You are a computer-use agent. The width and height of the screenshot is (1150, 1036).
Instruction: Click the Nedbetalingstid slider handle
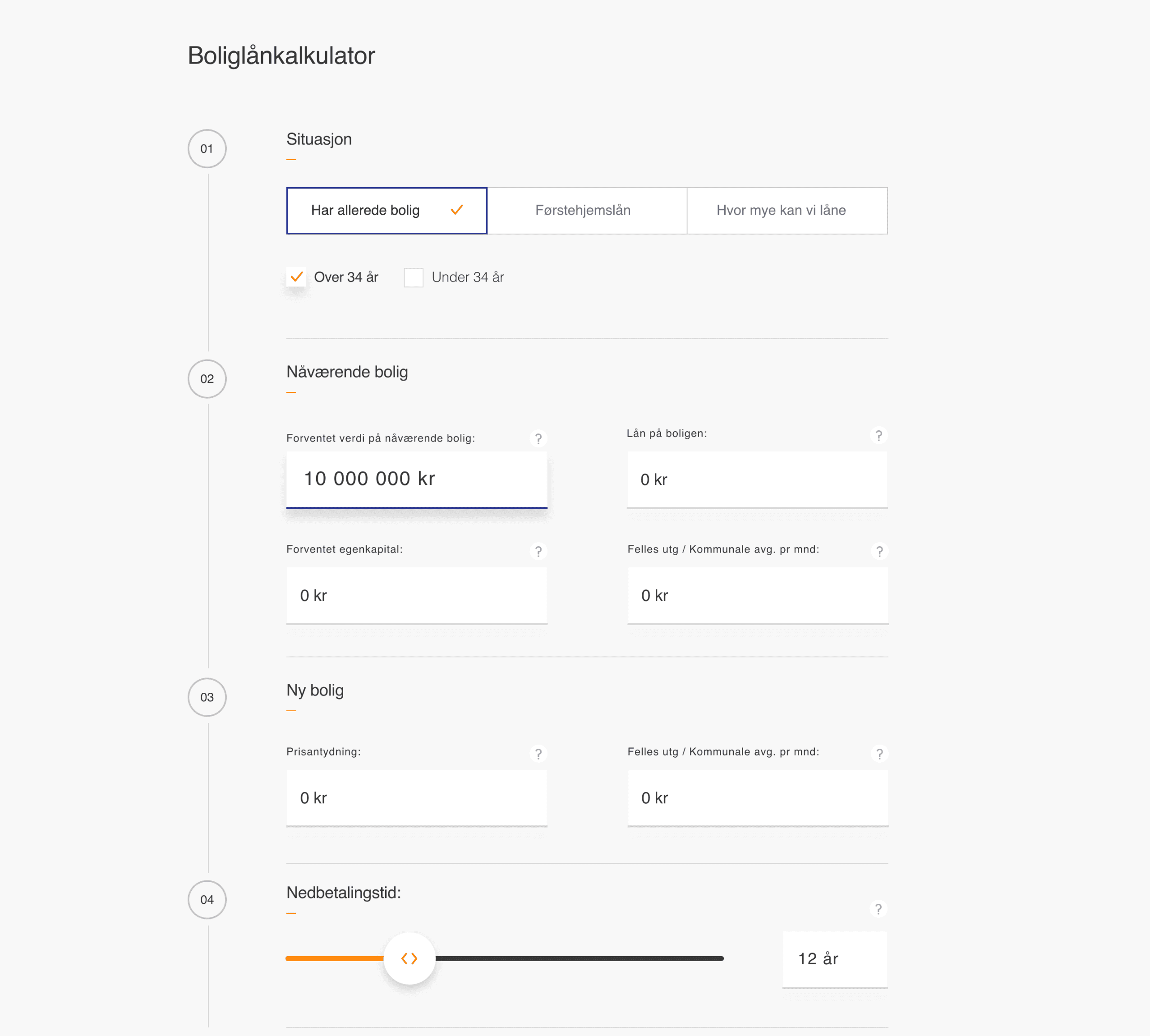click(x=409, y=958)
